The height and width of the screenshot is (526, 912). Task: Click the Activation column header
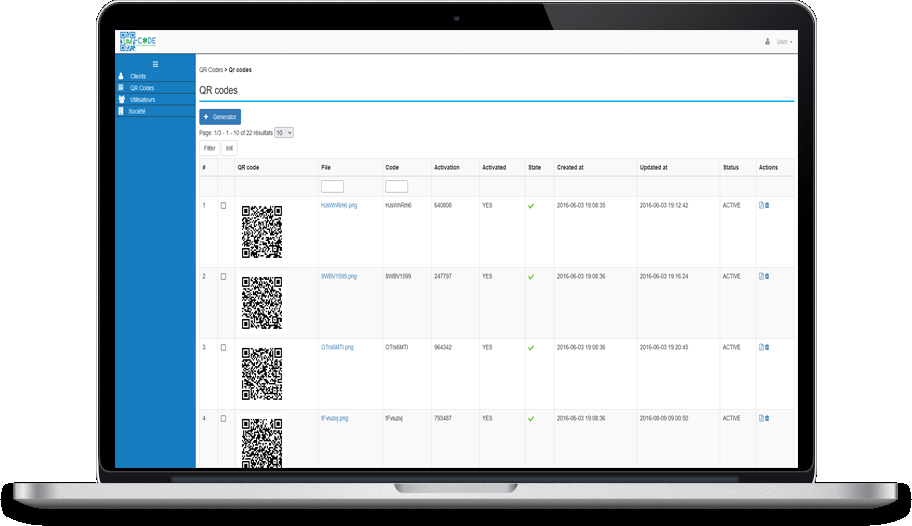pos(447,168)
